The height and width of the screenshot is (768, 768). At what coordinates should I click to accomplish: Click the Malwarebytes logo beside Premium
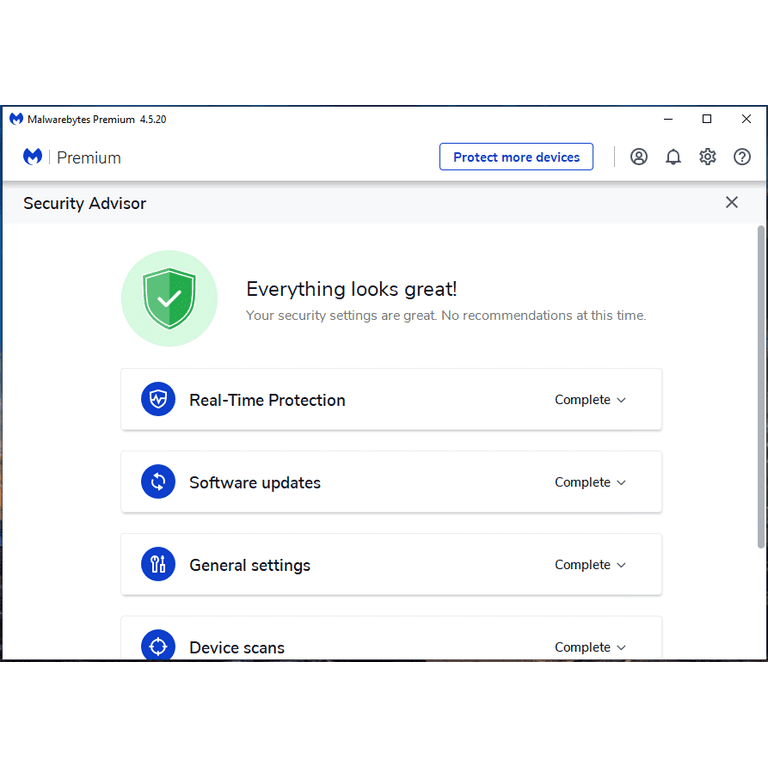pos(33,157)
